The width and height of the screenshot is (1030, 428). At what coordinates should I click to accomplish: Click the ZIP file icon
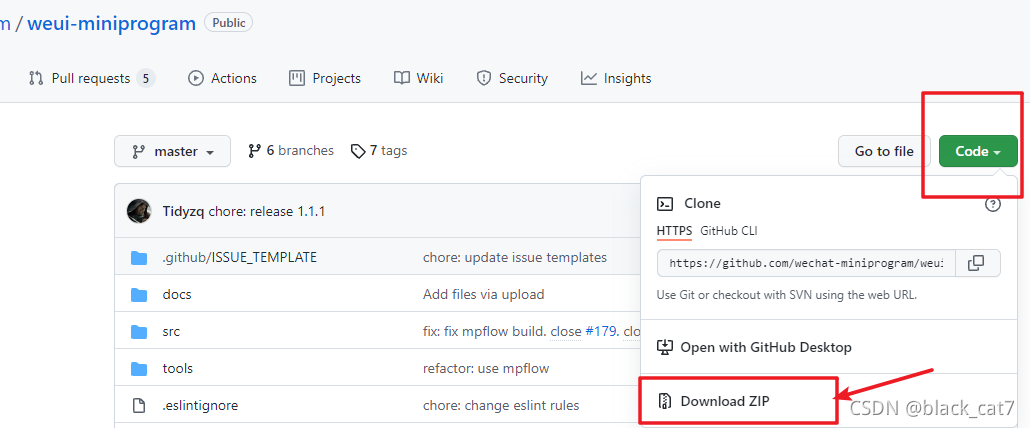click(x=665, y=401)
